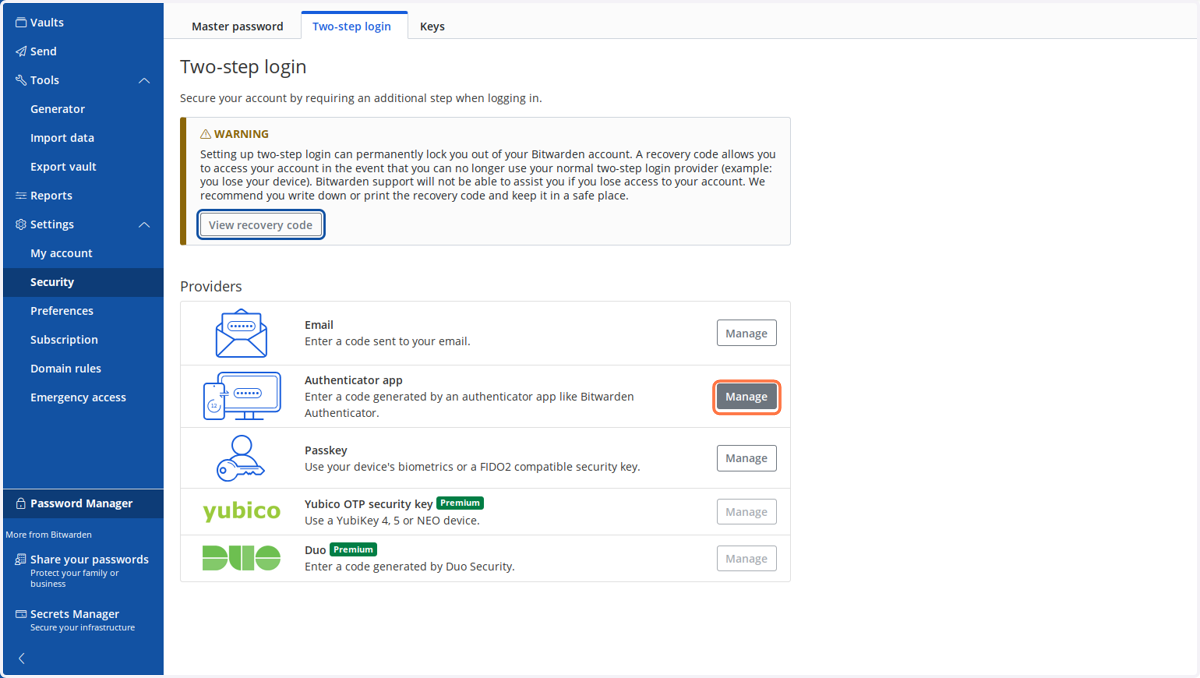
Task: Select the Send paper-plane icon
Action: [21, 51]
